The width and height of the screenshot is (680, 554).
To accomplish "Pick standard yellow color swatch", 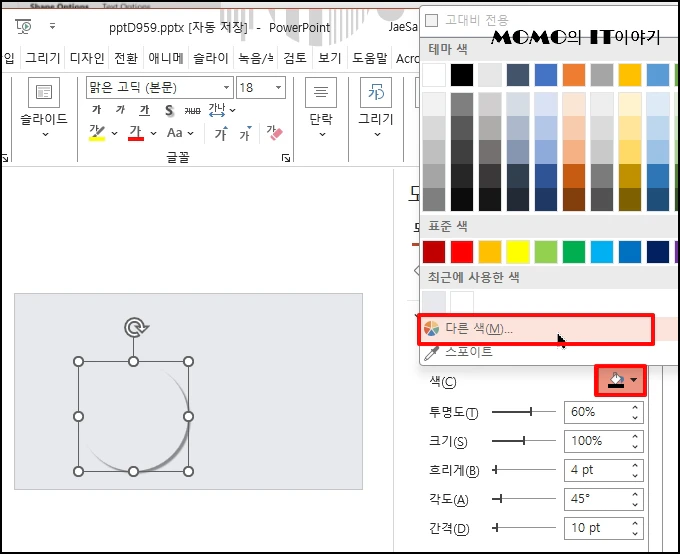I will (518, 252).
